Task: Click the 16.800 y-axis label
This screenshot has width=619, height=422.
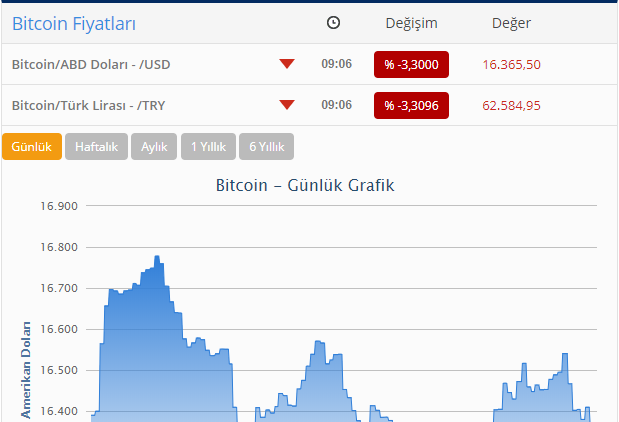Action: (x=59, y=247)
